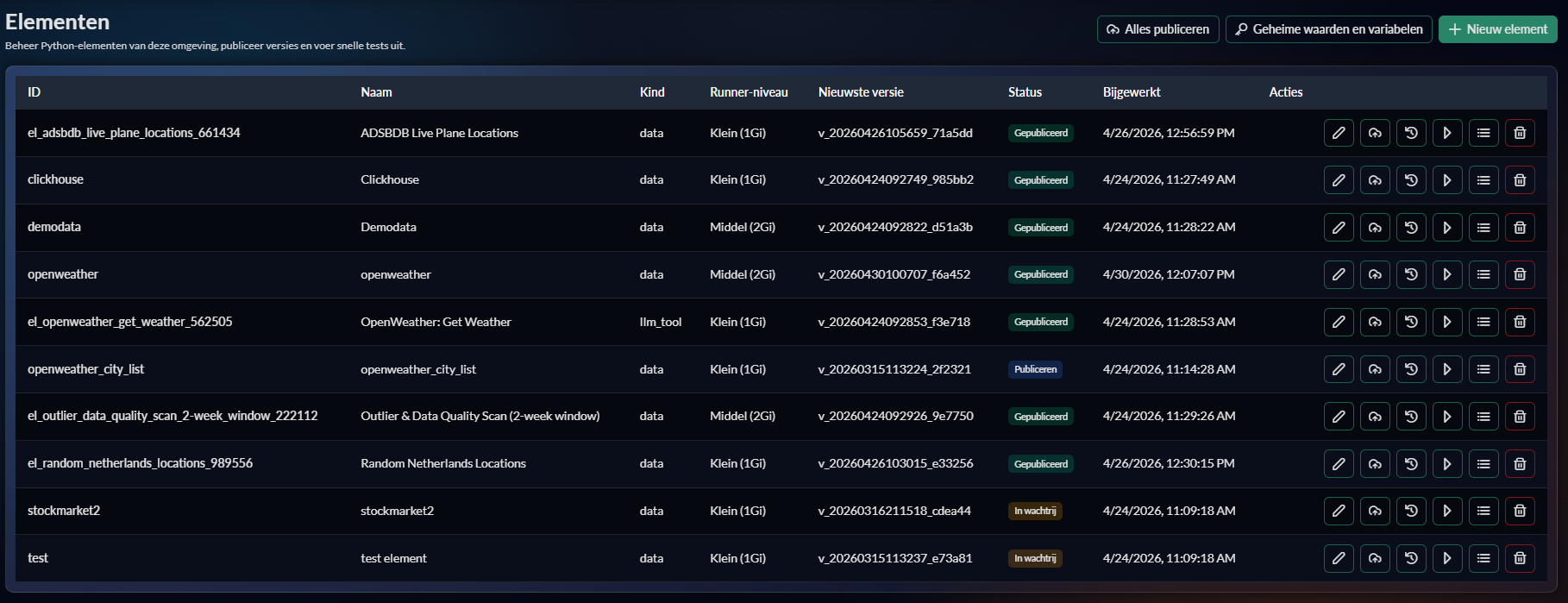This screenshot has height=603, width=1568.
Task: Select ID el_adsbdb_live_plane_locations_661434
Action: [x=134, y=133]
